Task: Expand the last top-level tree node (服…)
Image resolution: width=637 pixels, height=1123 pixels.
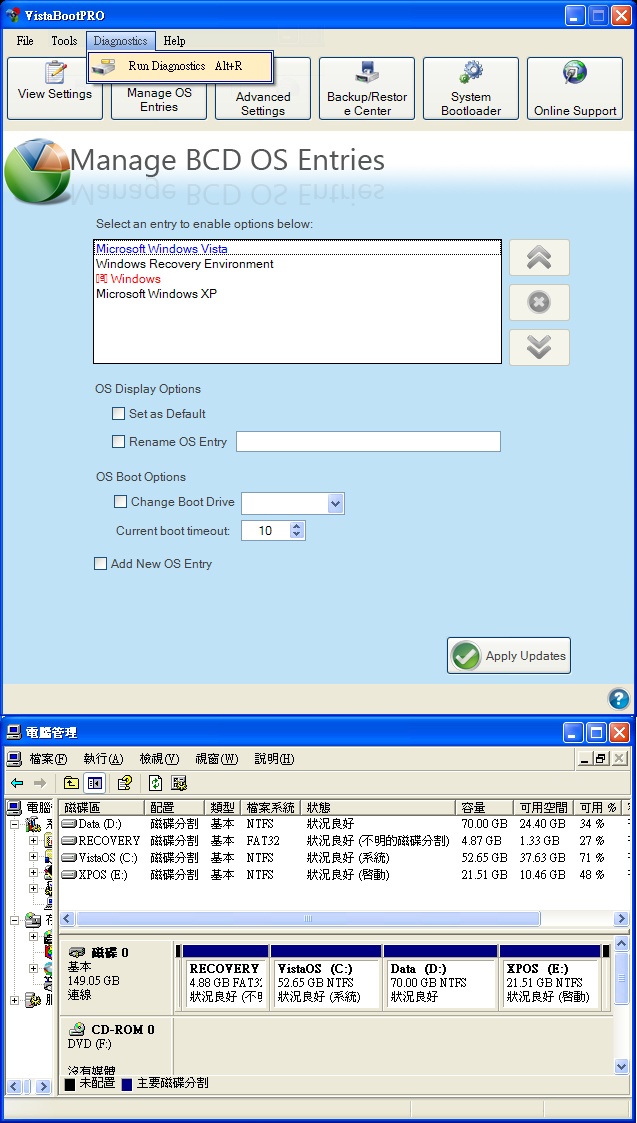Action: pyautogui.click(x=14, y=1001)
